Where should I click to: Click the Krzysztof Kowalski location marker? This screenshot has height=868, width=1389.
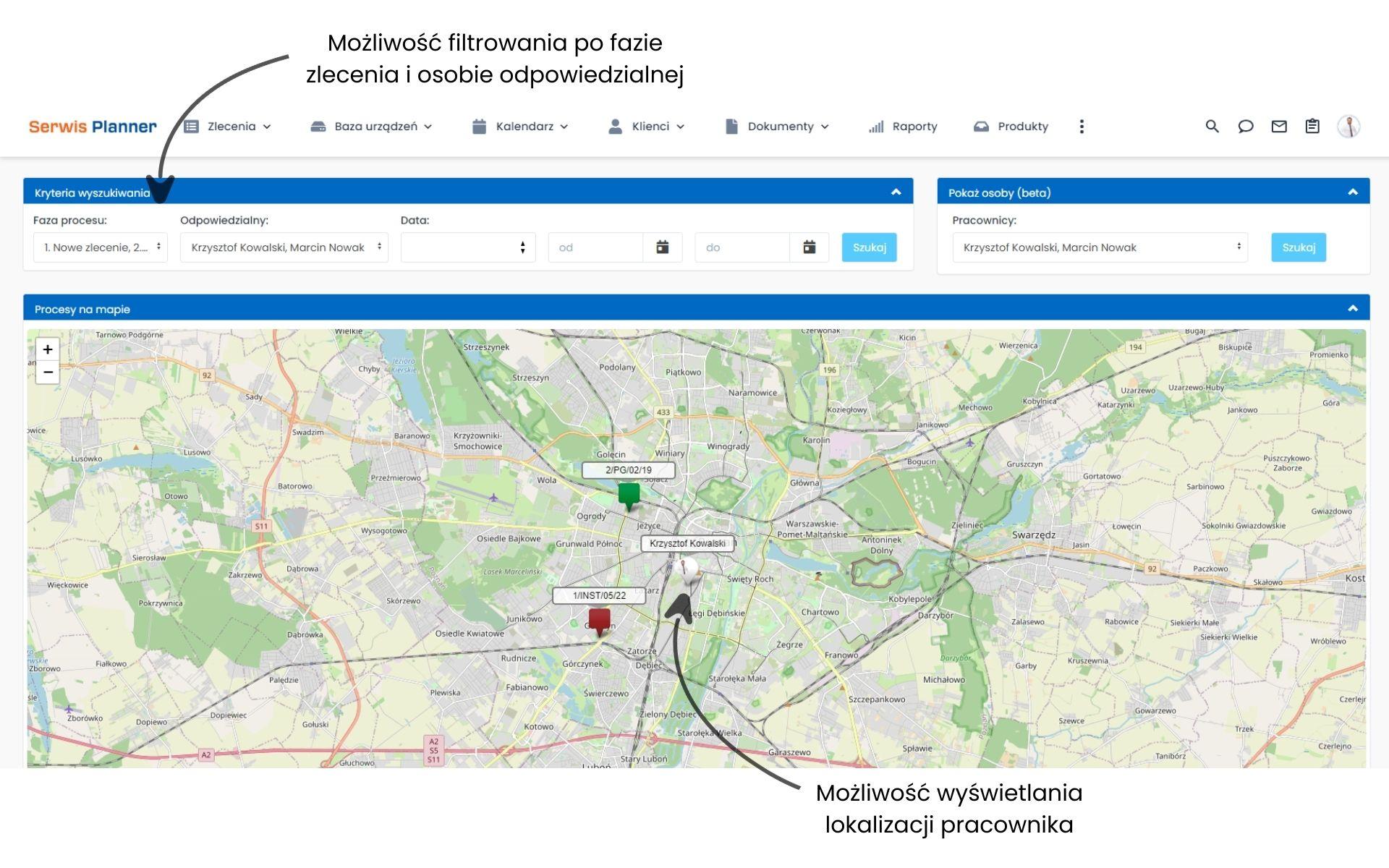[687, 571]
